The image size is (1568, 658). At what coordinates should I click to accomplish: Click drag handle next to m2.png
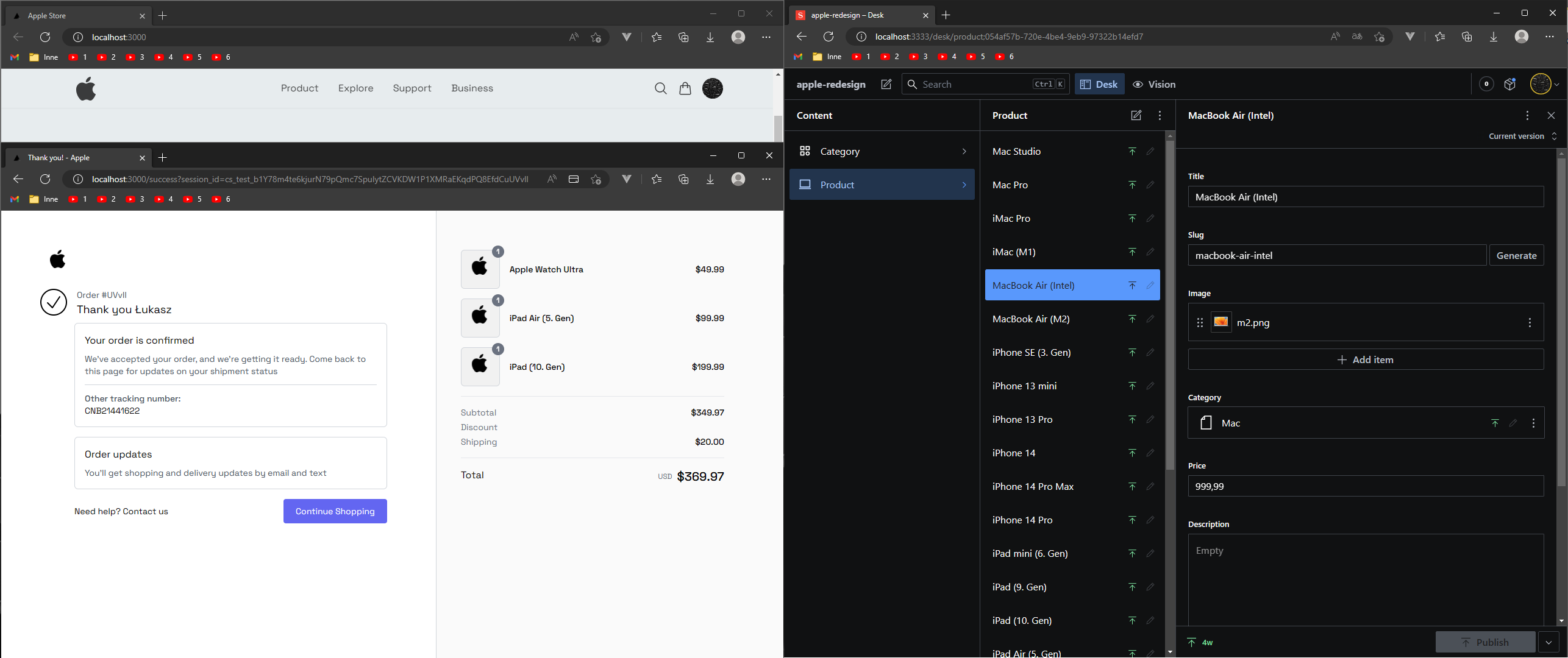coord(1200,322)
